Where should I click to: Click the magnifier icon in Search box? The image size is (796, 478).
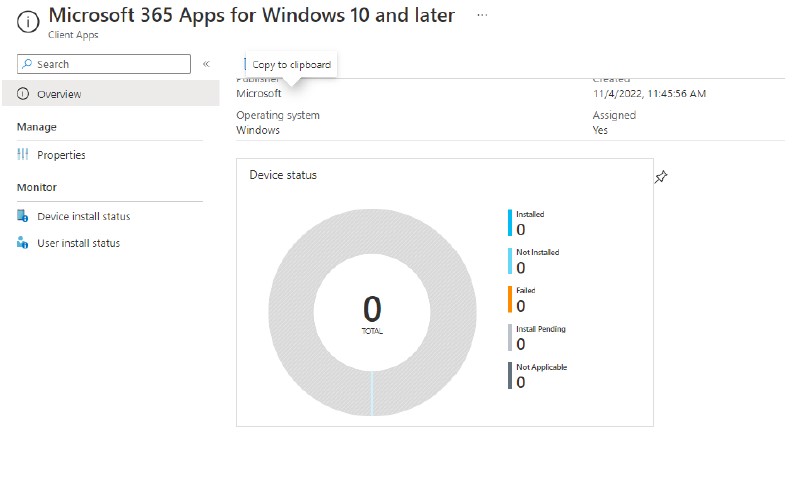(x=27, y=64)
